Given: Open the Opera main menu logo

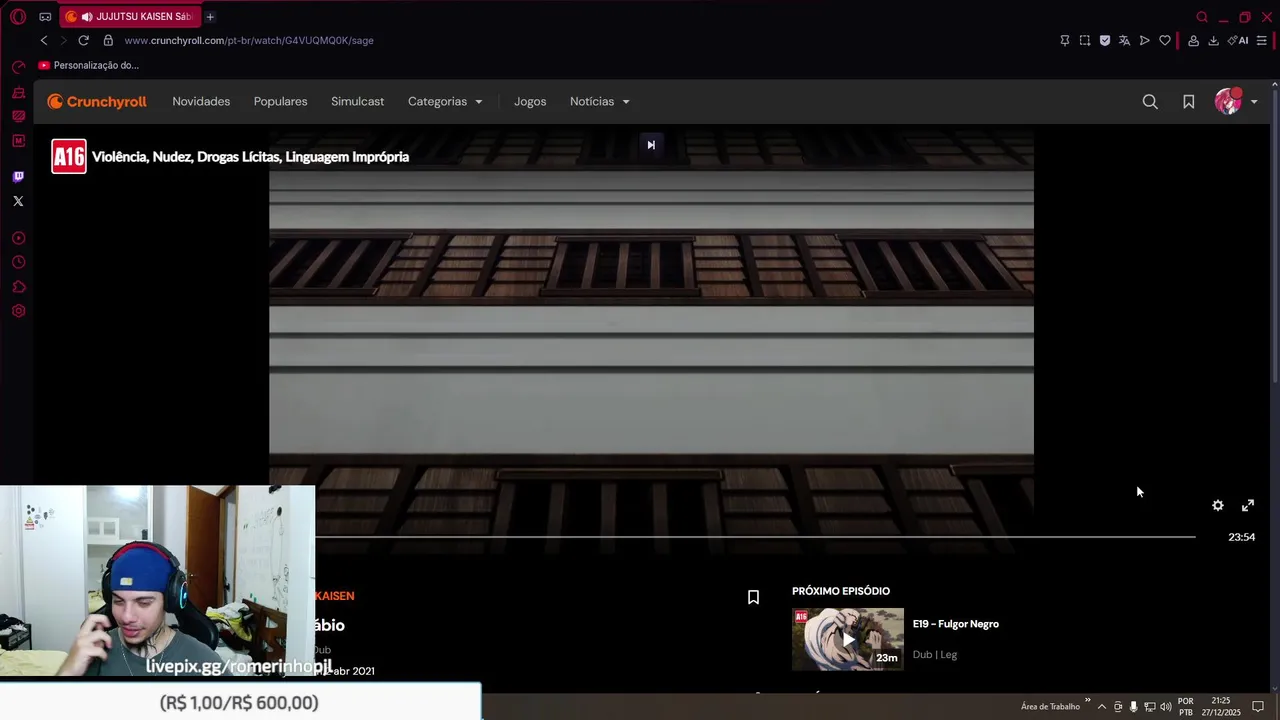Looking at the screenshot, I should (18, 17).
